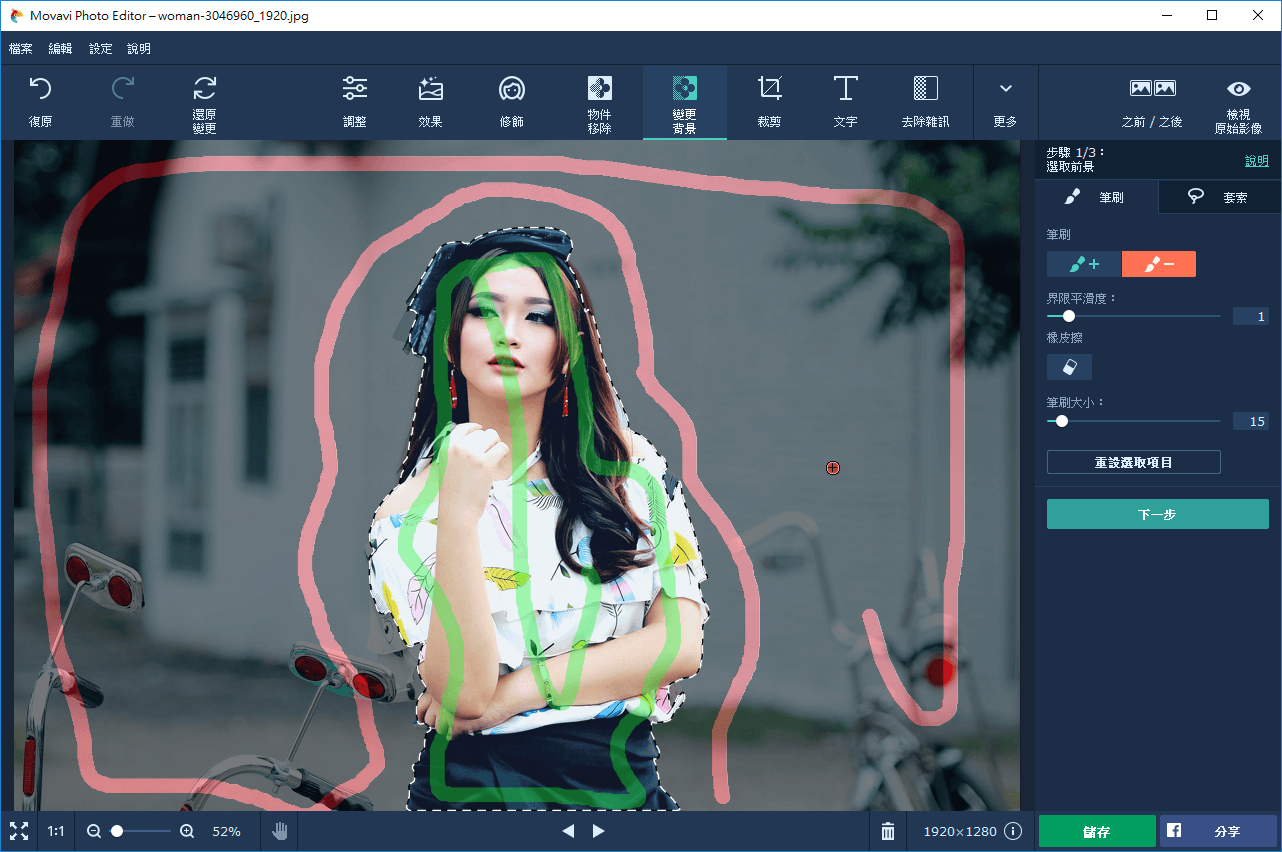The width and height of the screenshot is (1282, 852).
Task: Select the Crop (裁剪) tool
Action: (x=769, y=101)
